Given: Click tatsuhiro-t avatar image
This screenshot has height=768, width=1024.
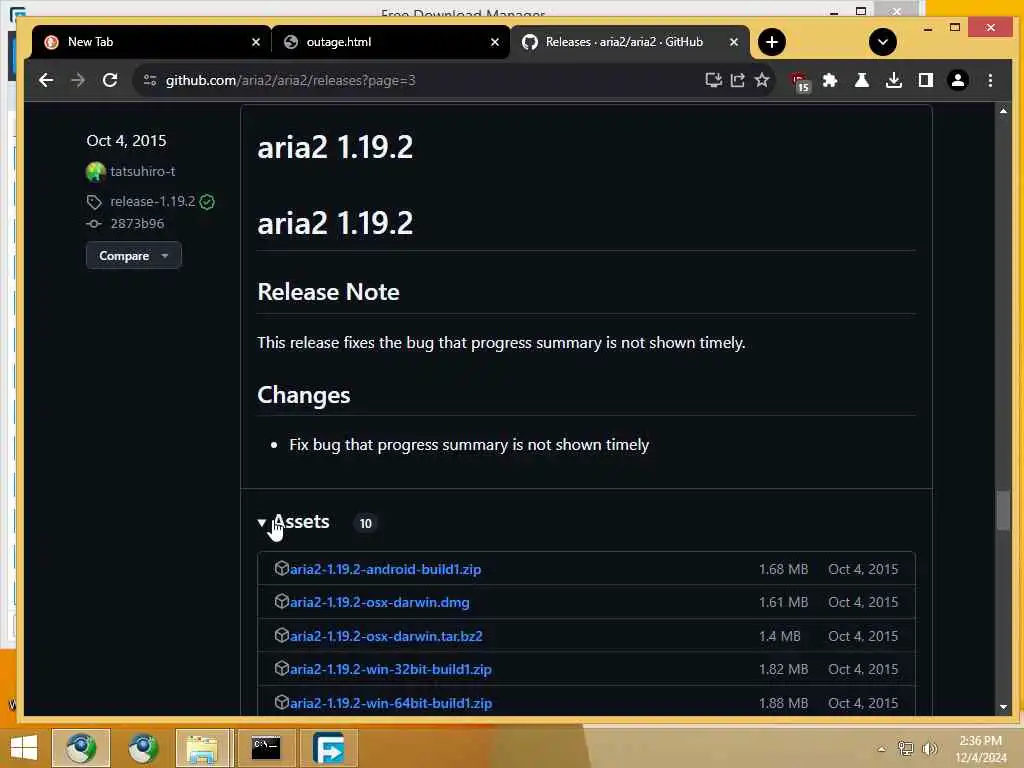Looking at the screenshot, I should tap(95, 172).
